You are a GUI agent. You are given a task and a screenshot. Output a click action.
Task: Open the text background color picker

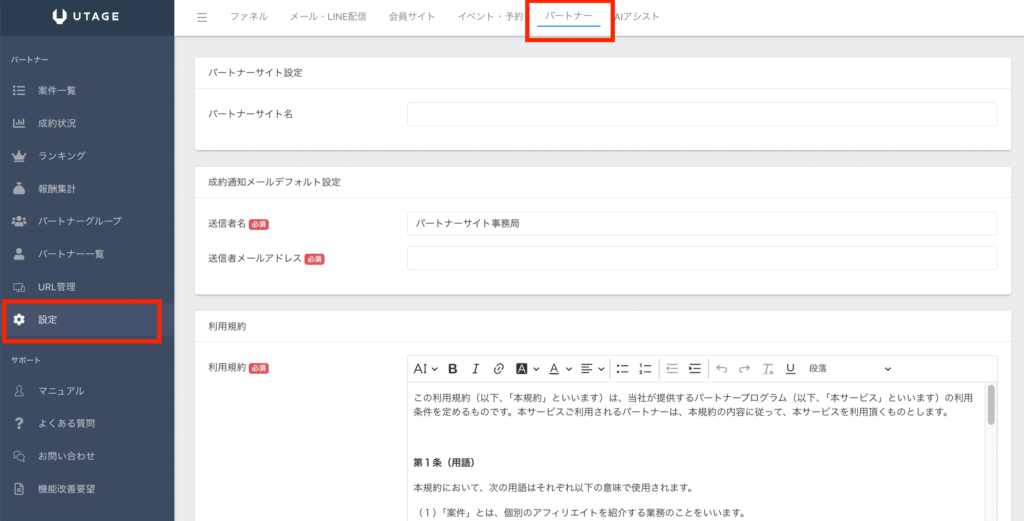[528, 369]
